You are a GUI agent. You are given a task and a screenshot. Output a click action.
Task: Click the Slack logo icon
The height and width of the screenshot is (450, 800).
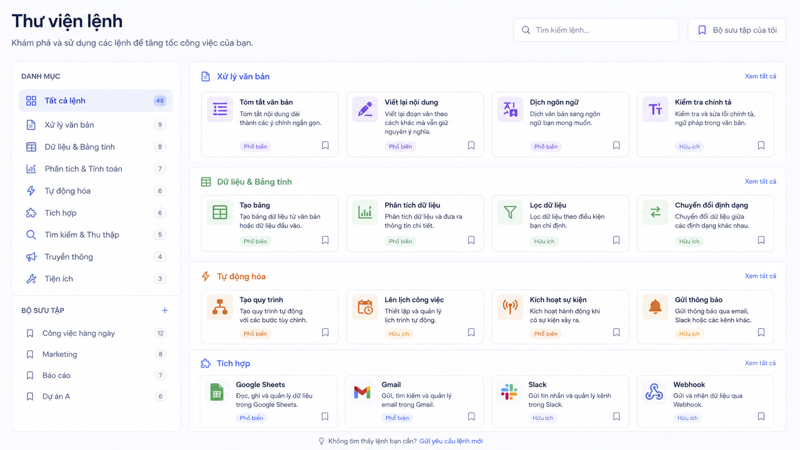(509, 392)
